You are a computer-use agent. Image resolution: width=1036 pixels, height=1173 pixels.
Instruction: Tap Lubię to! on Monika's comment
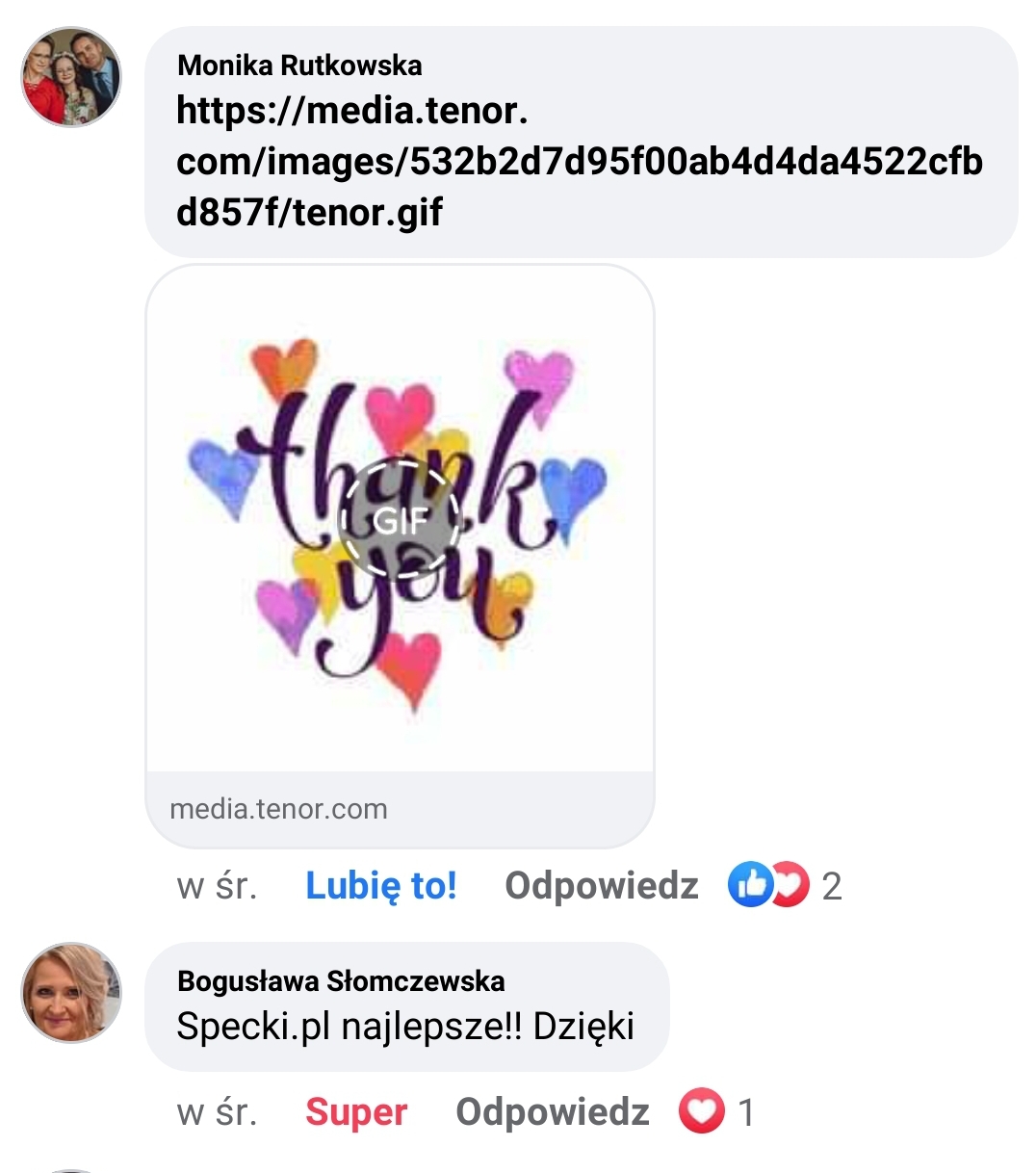[x=381, y=885]
